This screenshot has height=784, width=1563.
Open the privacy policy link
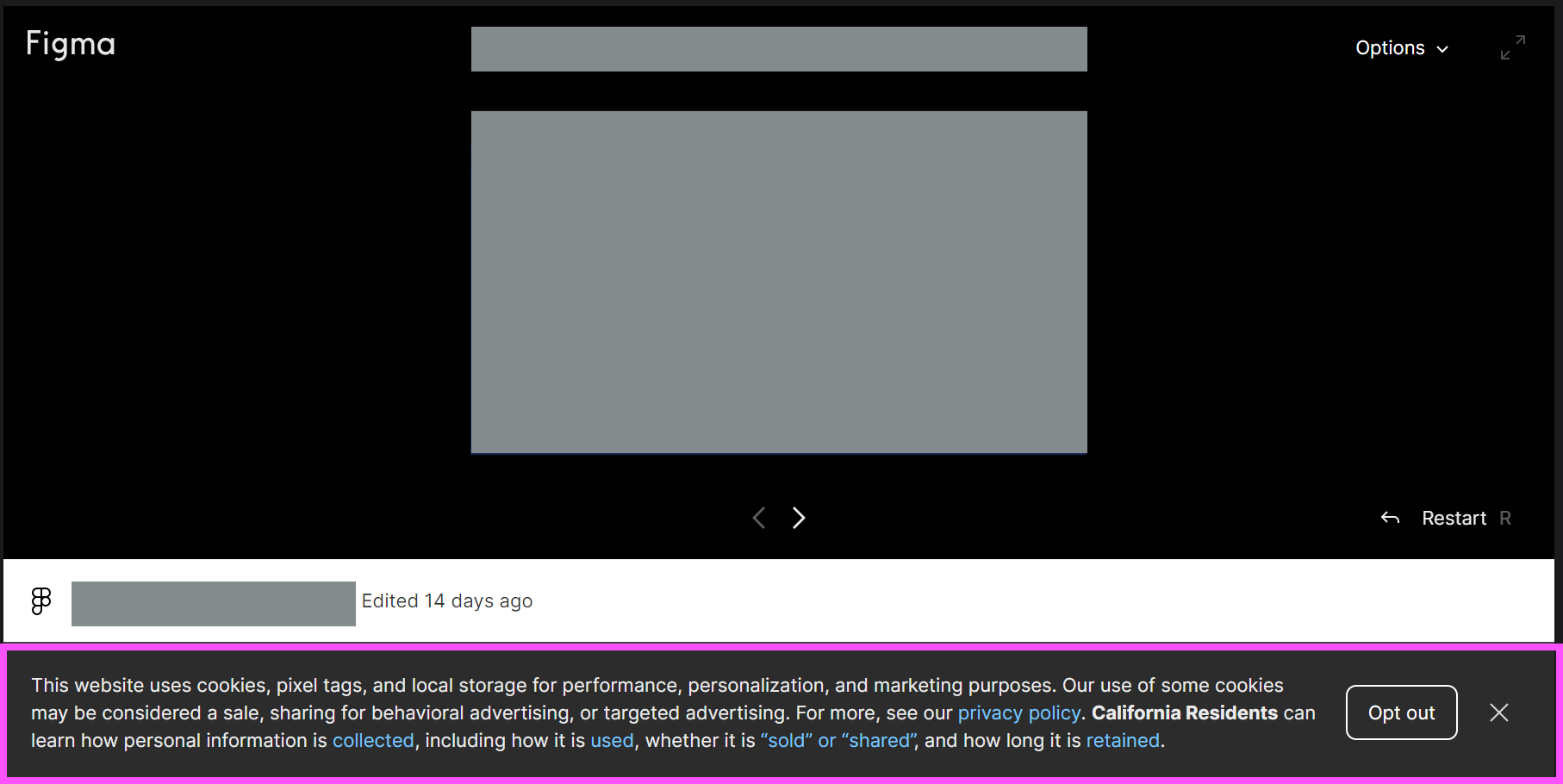pos(1019,712)
